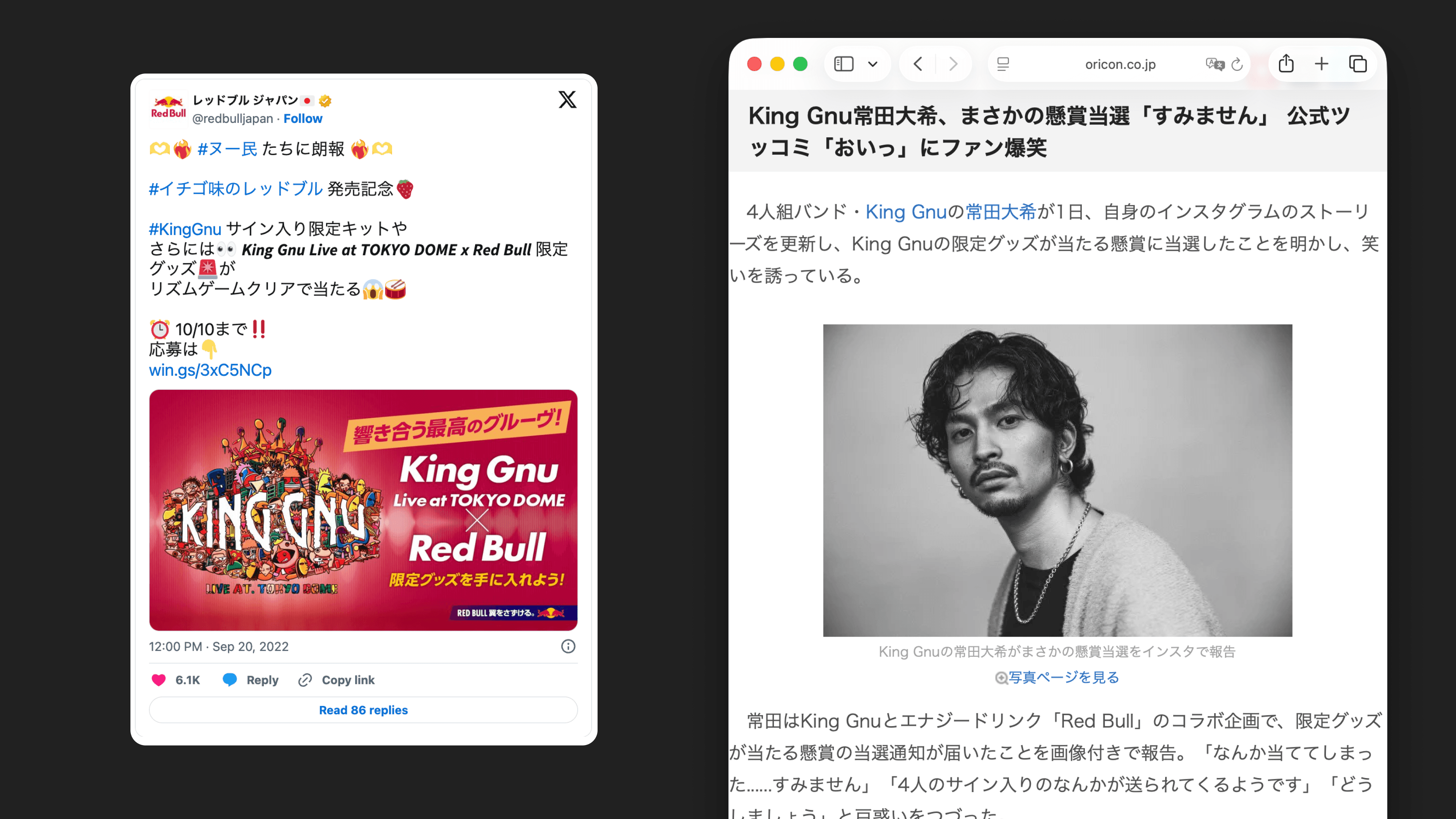This screenshot has height=819, width=1456.
Task: Go forward with the right arrow
Action: tap(954, 64)
